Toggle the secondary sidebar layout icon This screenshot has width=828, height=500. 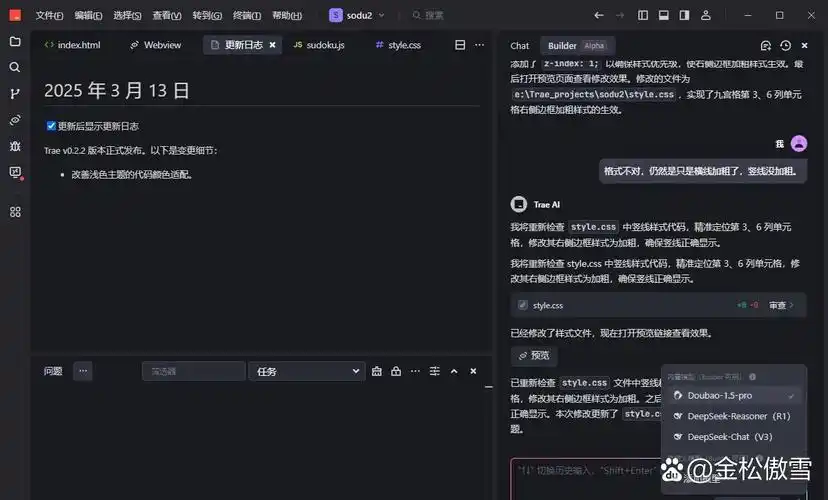(684, 15)
